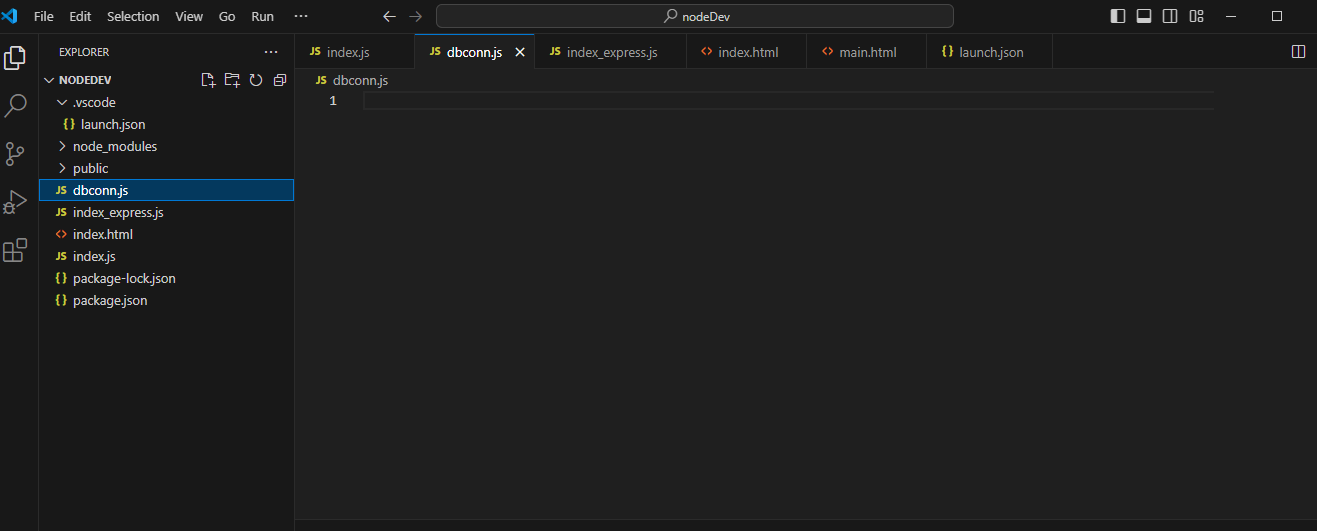This screenshot has height=531, width=1317.
Task: Expand the public folder
Action: [x=166, y=168]
